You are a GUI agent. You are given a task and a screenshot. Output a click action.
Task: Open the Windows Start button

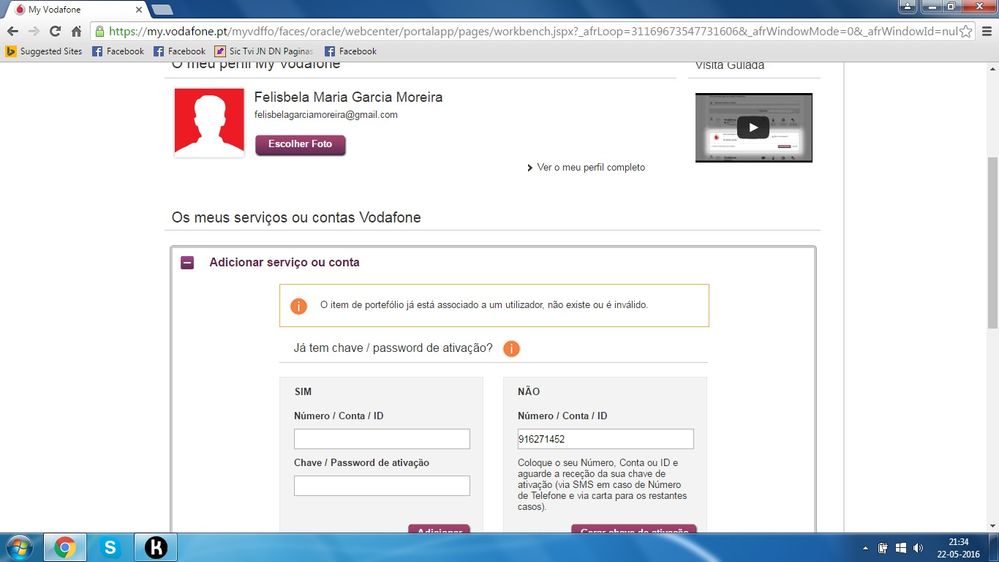20,547
